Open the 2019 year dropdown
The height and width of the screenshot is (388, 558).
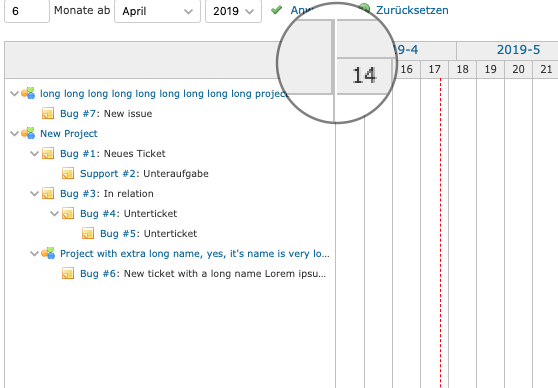[x=233, y=11]
